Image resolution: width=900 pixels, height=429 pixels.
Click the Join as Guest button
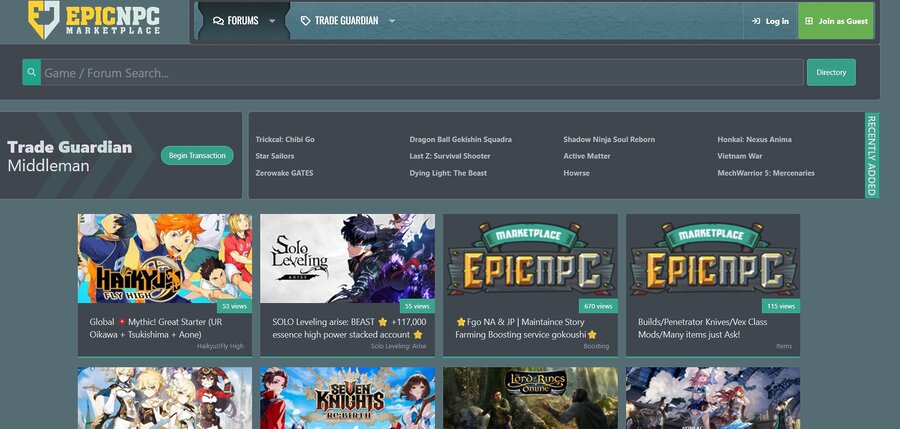836,21
